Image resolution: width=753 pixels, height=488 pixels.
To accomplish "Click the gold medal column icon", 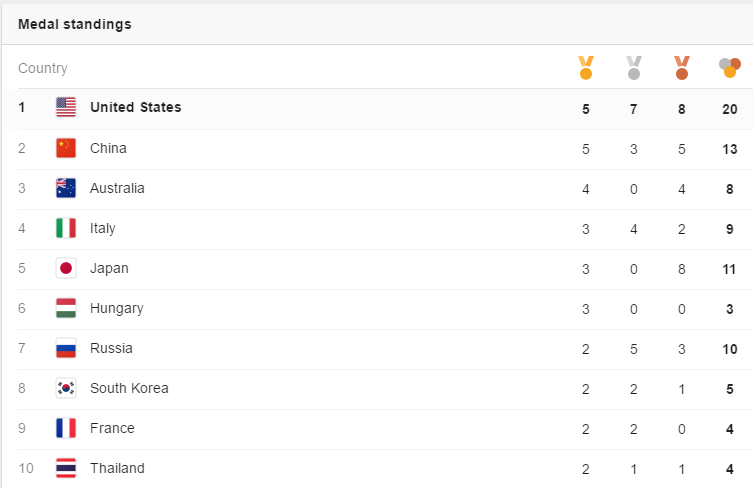I will point(586,68).
